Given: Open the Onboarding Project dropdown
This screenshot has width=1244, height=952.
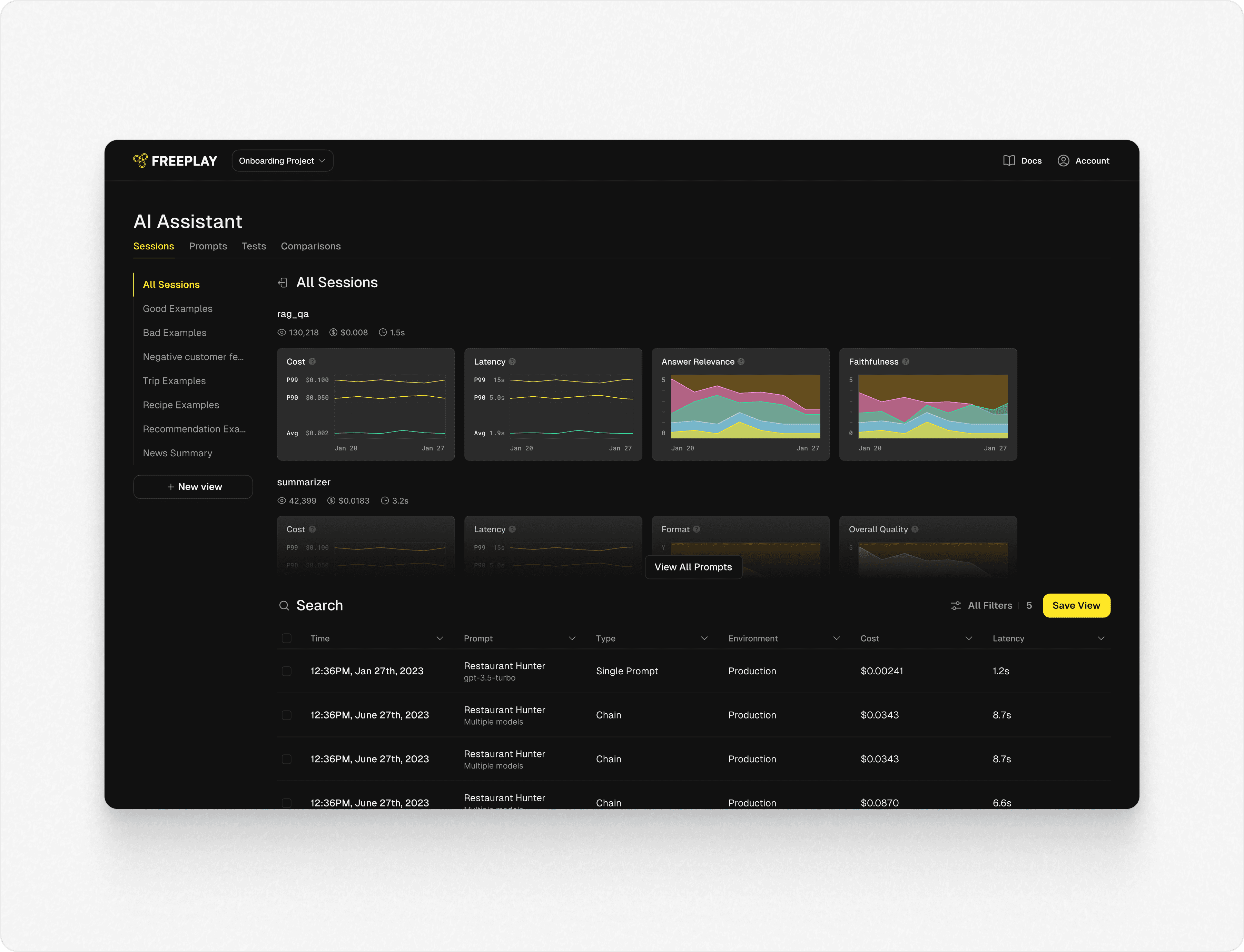Looking at the screenshot, I should [282, 161].
